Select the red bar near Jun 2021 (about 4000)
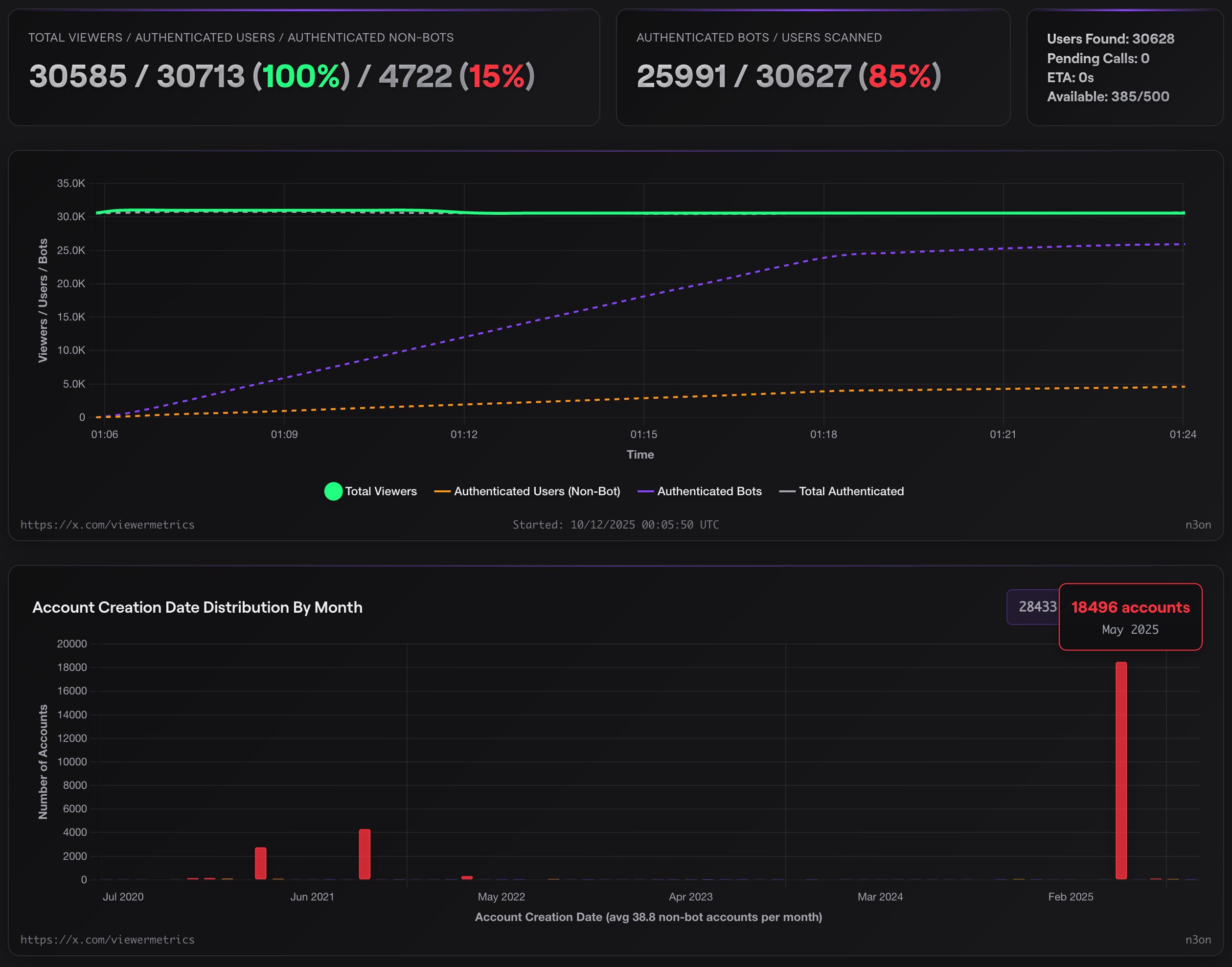 (365, 854)
